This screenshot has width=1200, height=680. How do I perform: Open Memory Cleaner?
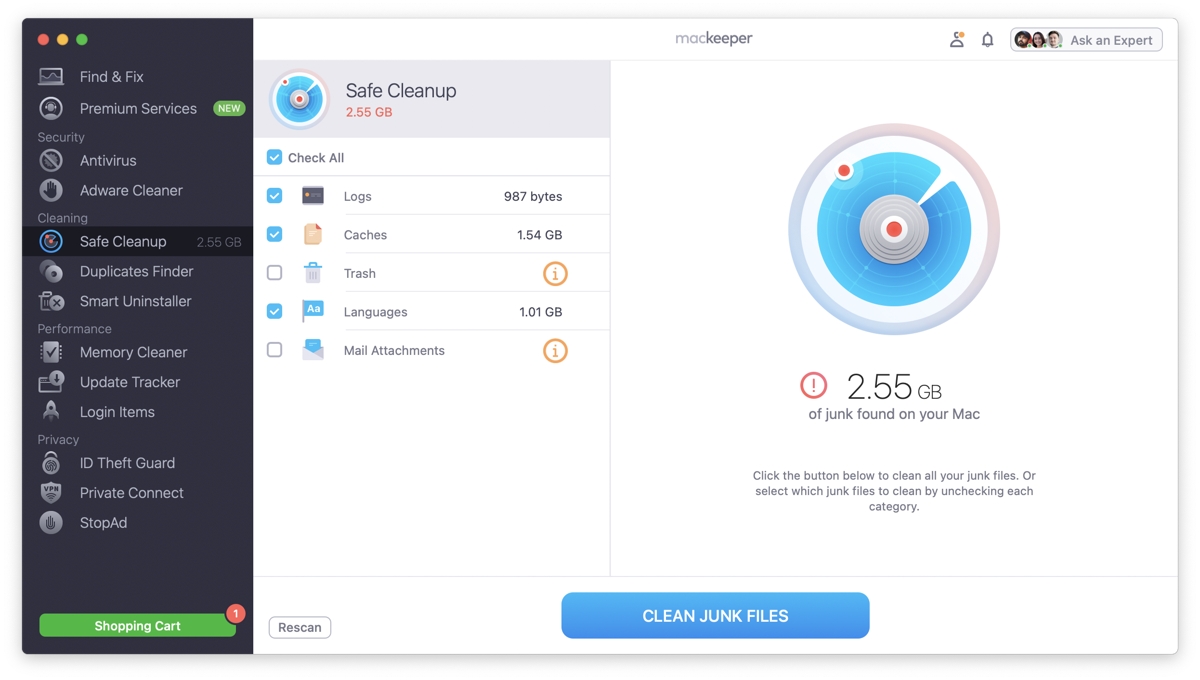134,352
